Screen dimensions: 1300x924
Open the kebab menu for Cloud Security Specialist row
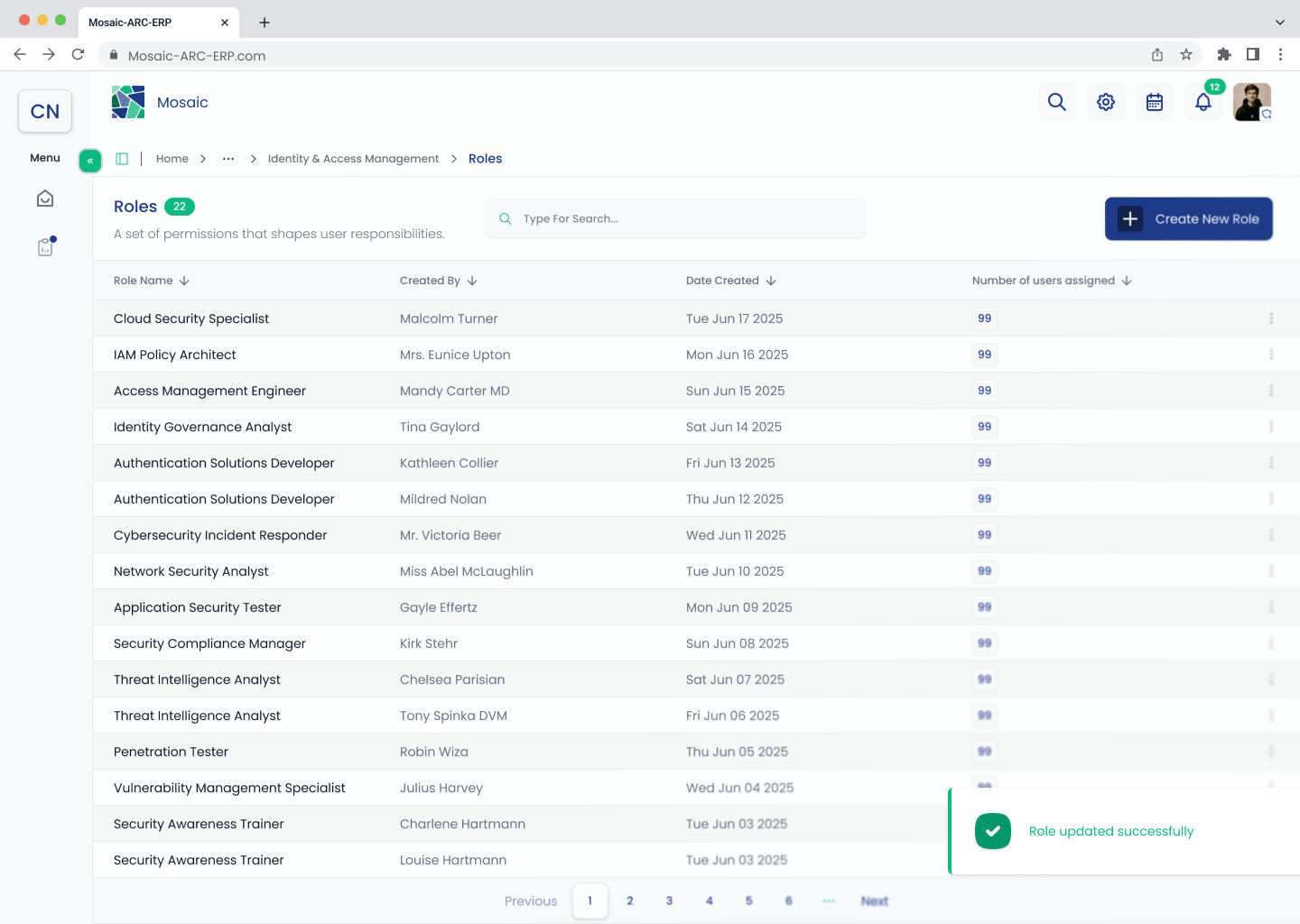point(1271,319)
